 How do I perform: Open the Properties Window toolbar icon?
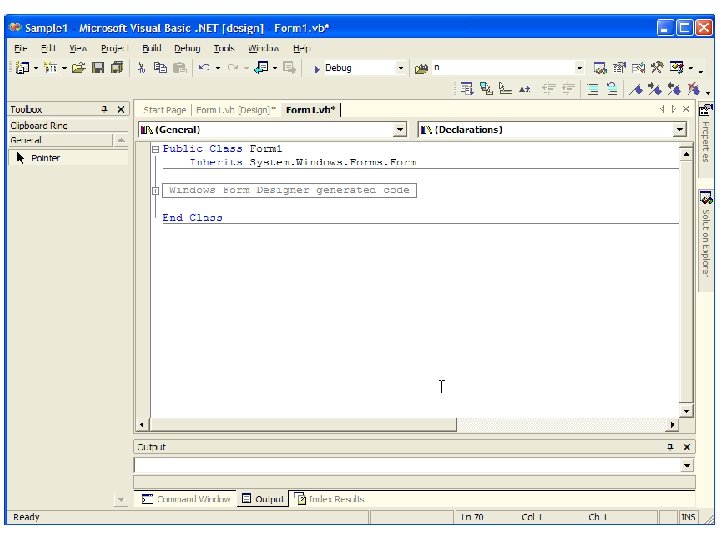pyautogui.click(x=619, y=68)
